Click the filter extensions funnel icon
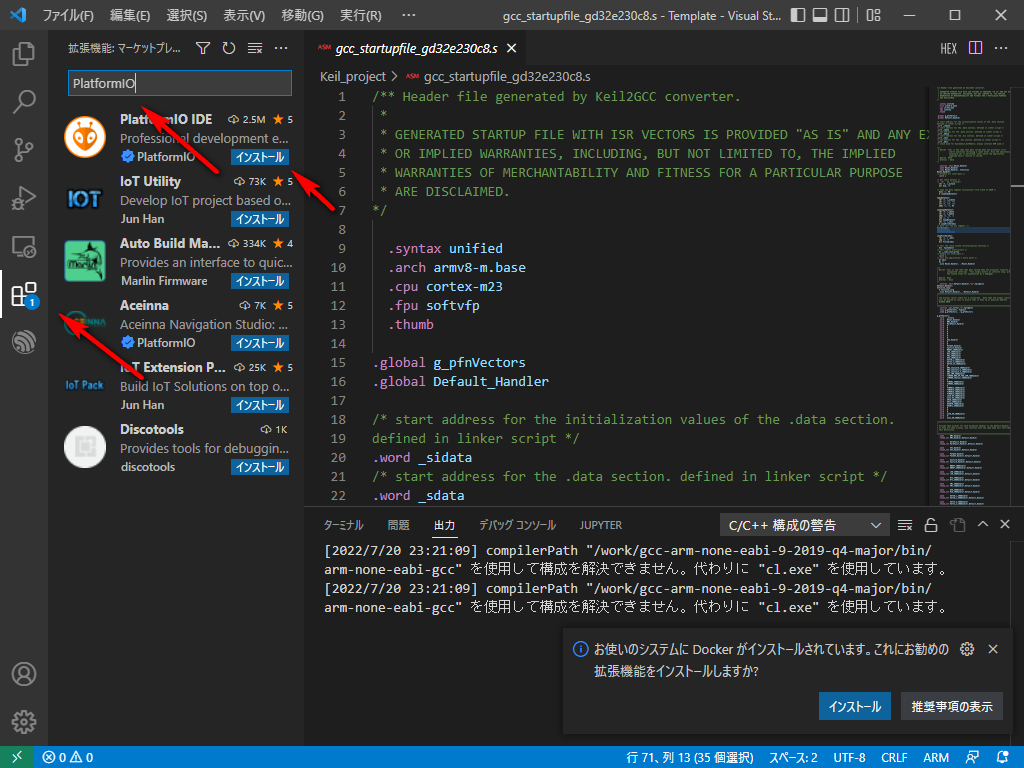 pyautogui.click(x=203, y=48)
